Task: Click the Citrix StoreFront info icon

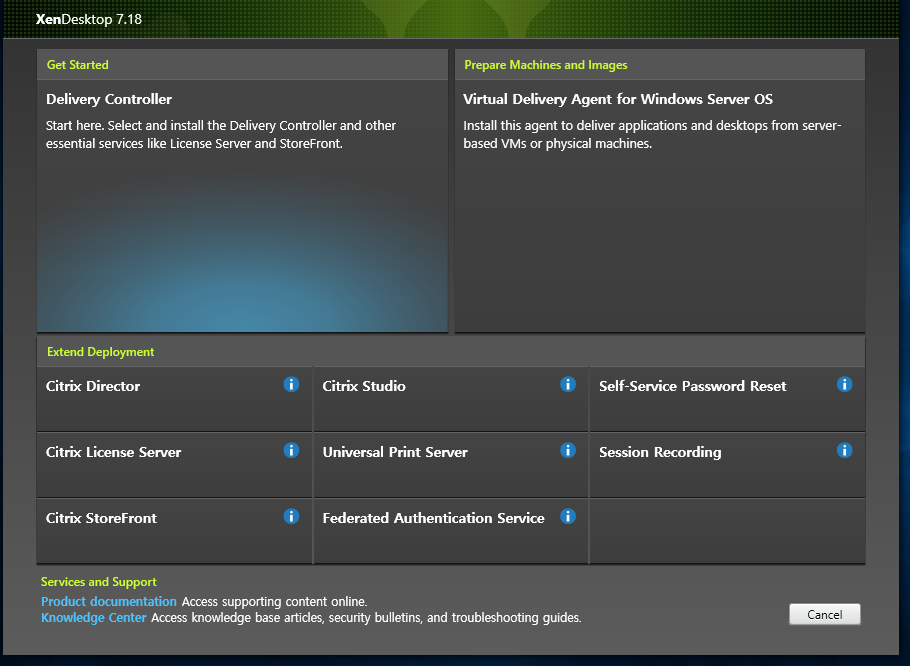Action: 291,516
